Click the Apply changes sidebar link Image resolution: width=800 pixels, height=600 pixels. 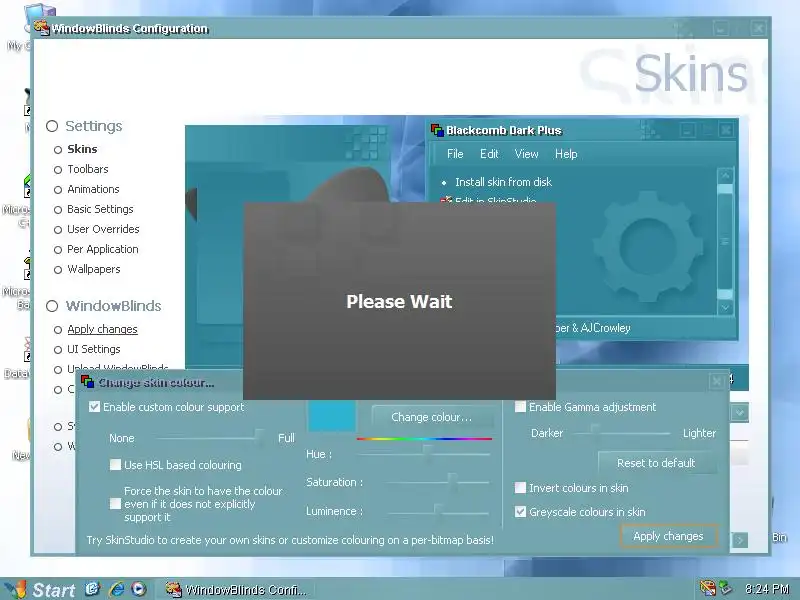point(102,329)
